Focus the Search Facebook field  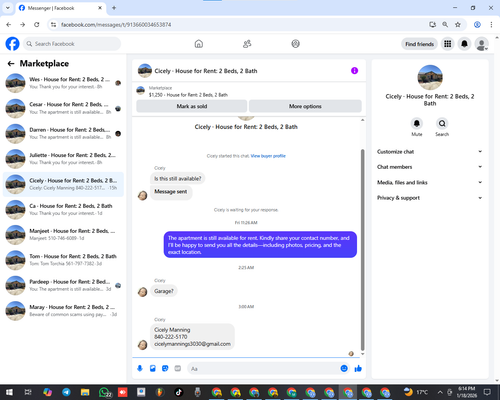coord(72,44)
